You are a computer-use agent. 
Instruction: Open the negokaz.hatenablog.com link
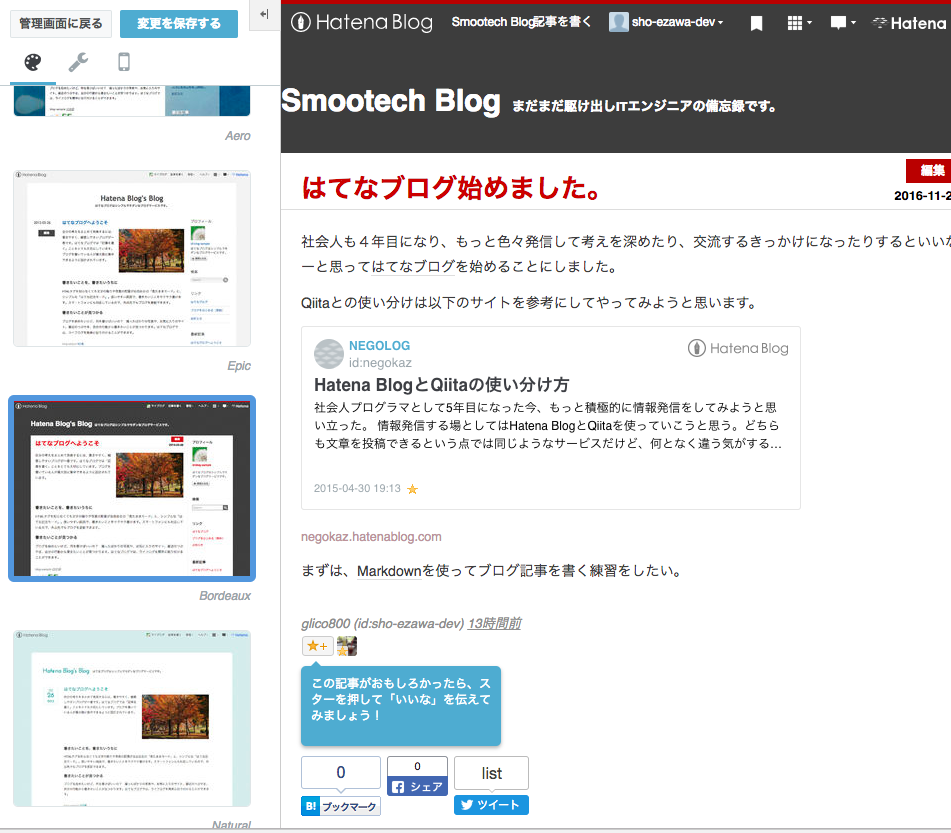[x=371, y=537]
